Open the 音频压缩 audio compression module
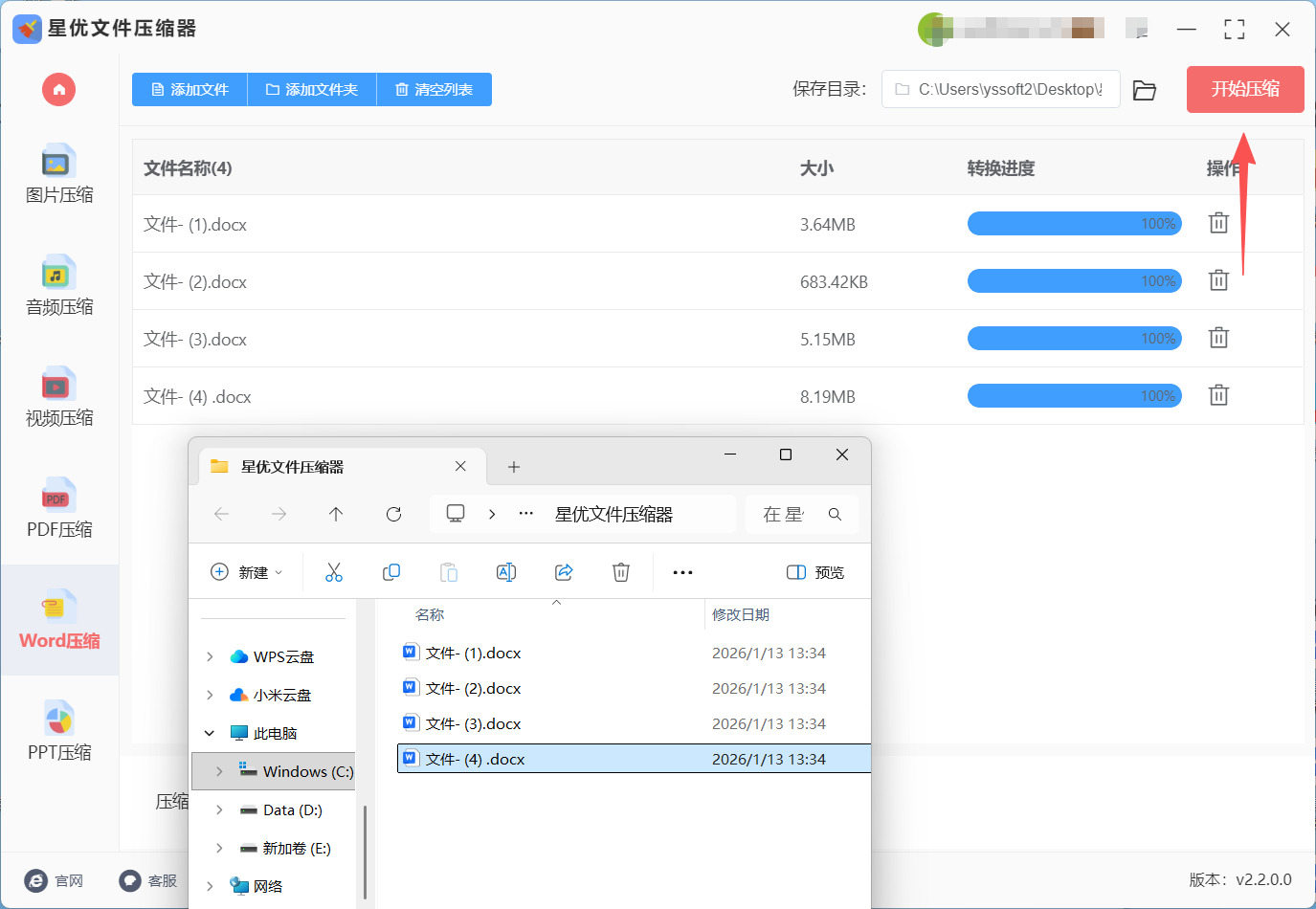Image resolution: width=1316 pixels, height=909 pixels. pos(59,286)
